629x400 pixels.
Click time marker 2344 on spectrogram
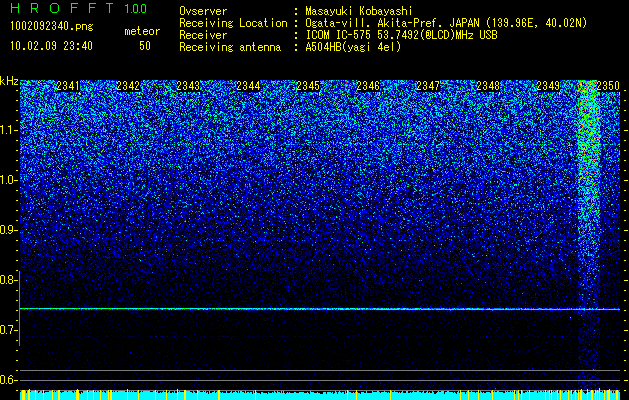[248, 85]
